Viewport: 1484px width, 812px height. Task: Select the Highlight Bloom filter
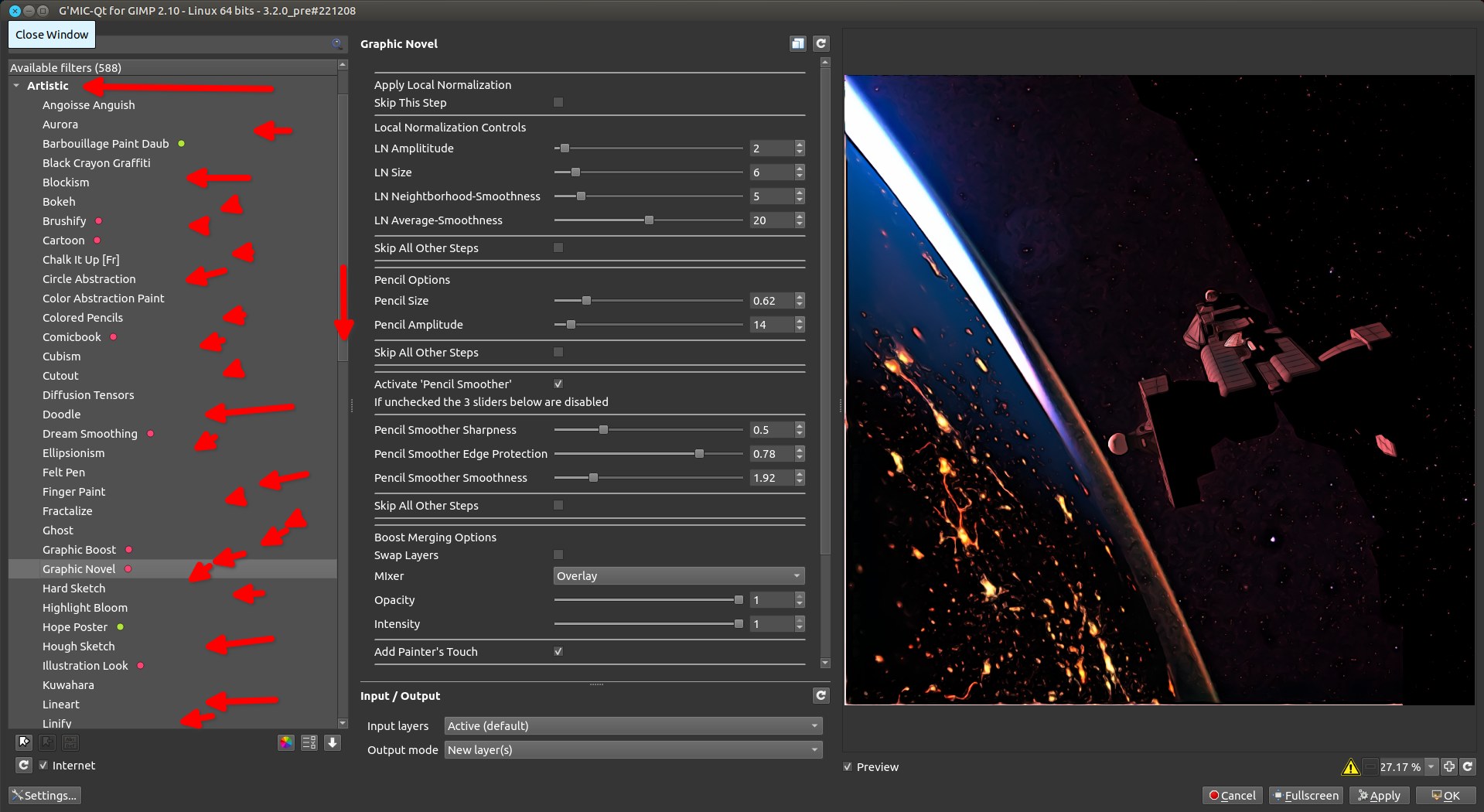click(x=85, y=608)
